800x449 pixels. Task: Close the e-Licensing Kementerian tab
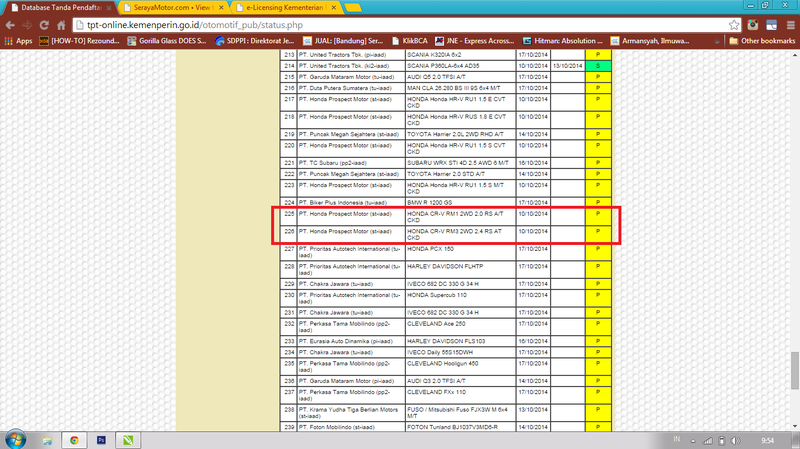[334, 8]
